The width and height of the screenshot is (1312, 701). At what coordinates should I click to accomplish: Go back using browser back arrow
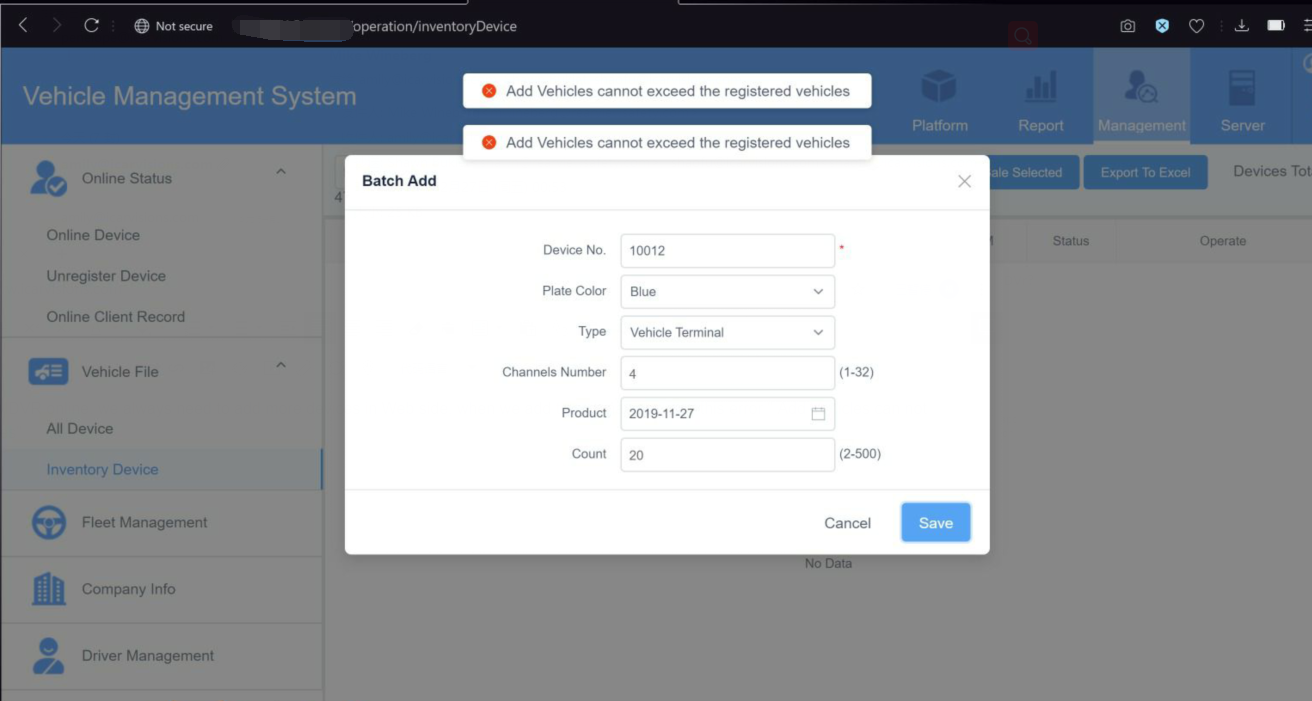[23, 26]
